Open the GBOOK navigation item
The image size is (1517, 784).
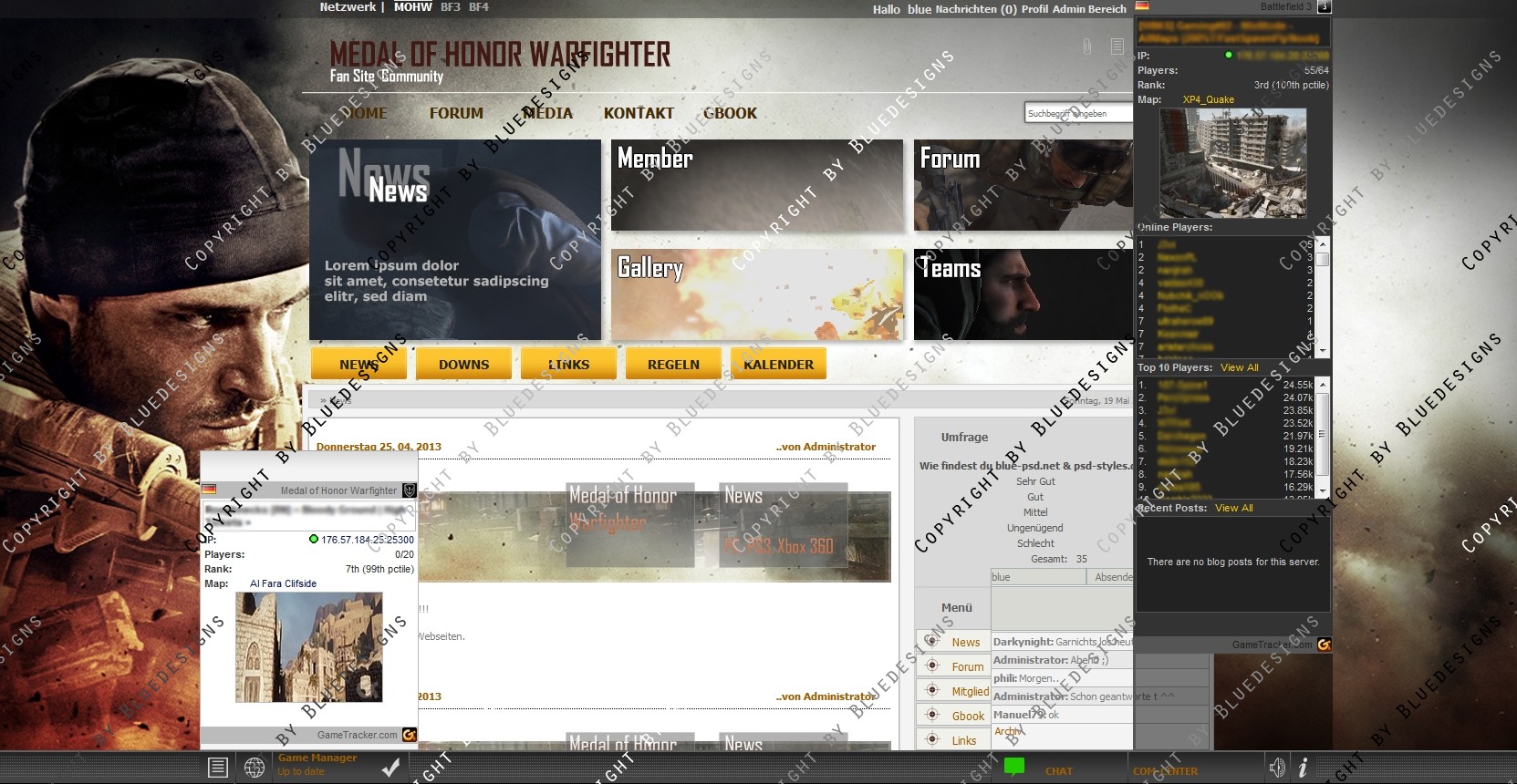click(730, 113)
